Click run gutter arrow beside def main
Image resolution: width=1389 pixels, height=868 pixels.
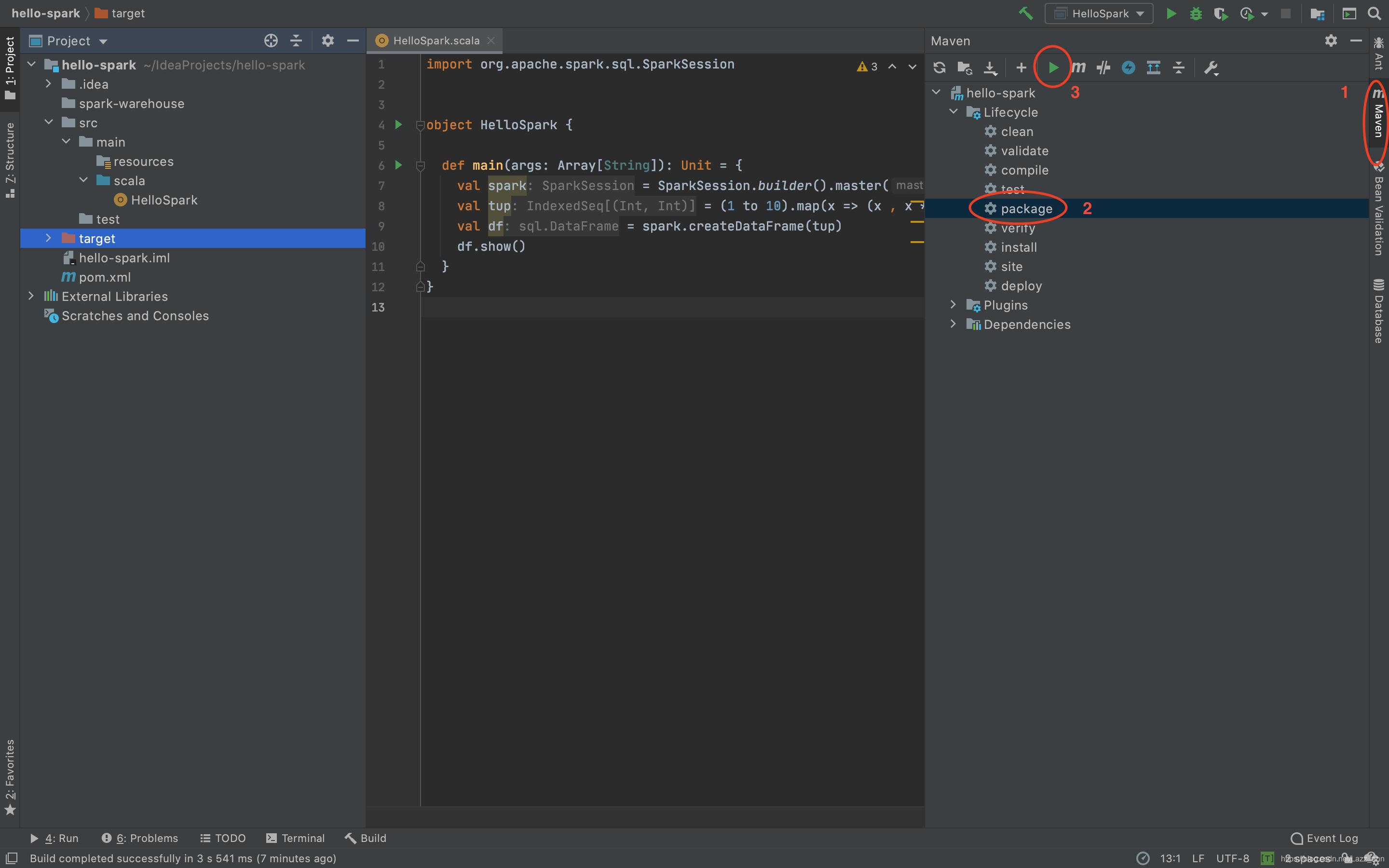[x=399, y=165]
